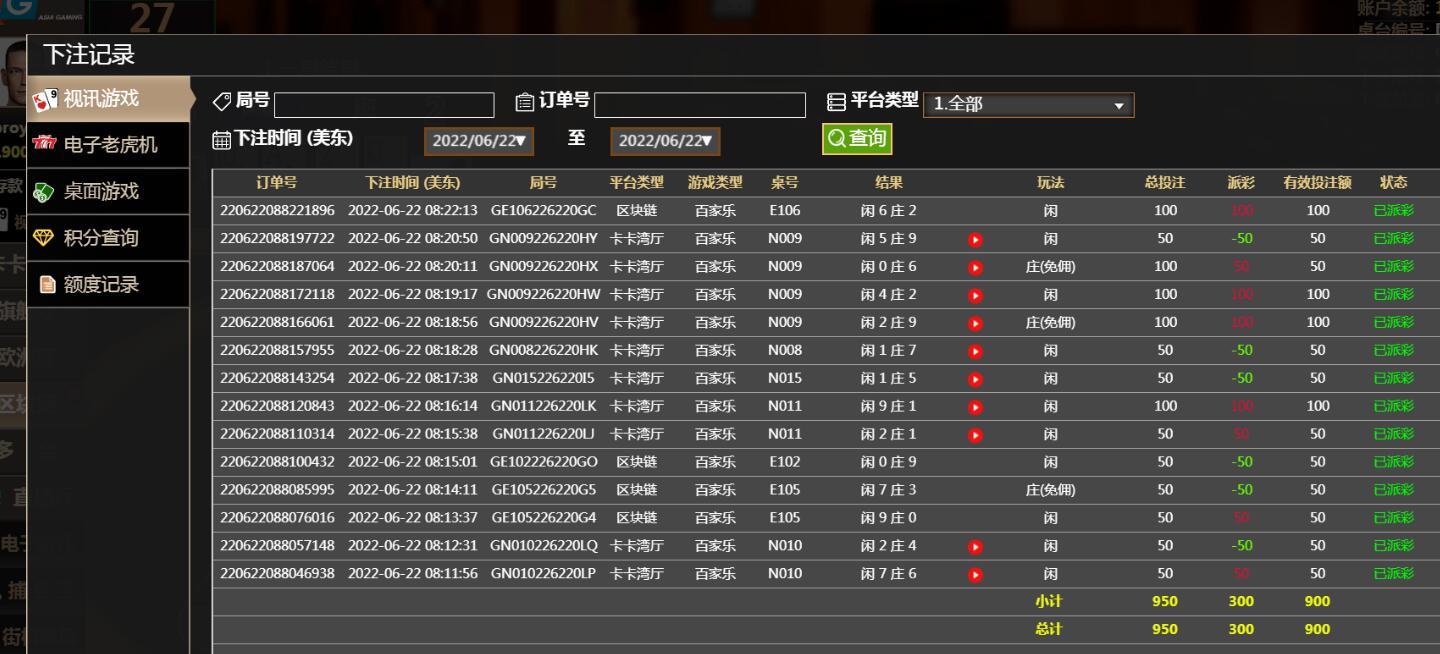The image size is (1440, 654).
Task: Click result 闲 6 庄 2
Action: [x=889, y=211]
